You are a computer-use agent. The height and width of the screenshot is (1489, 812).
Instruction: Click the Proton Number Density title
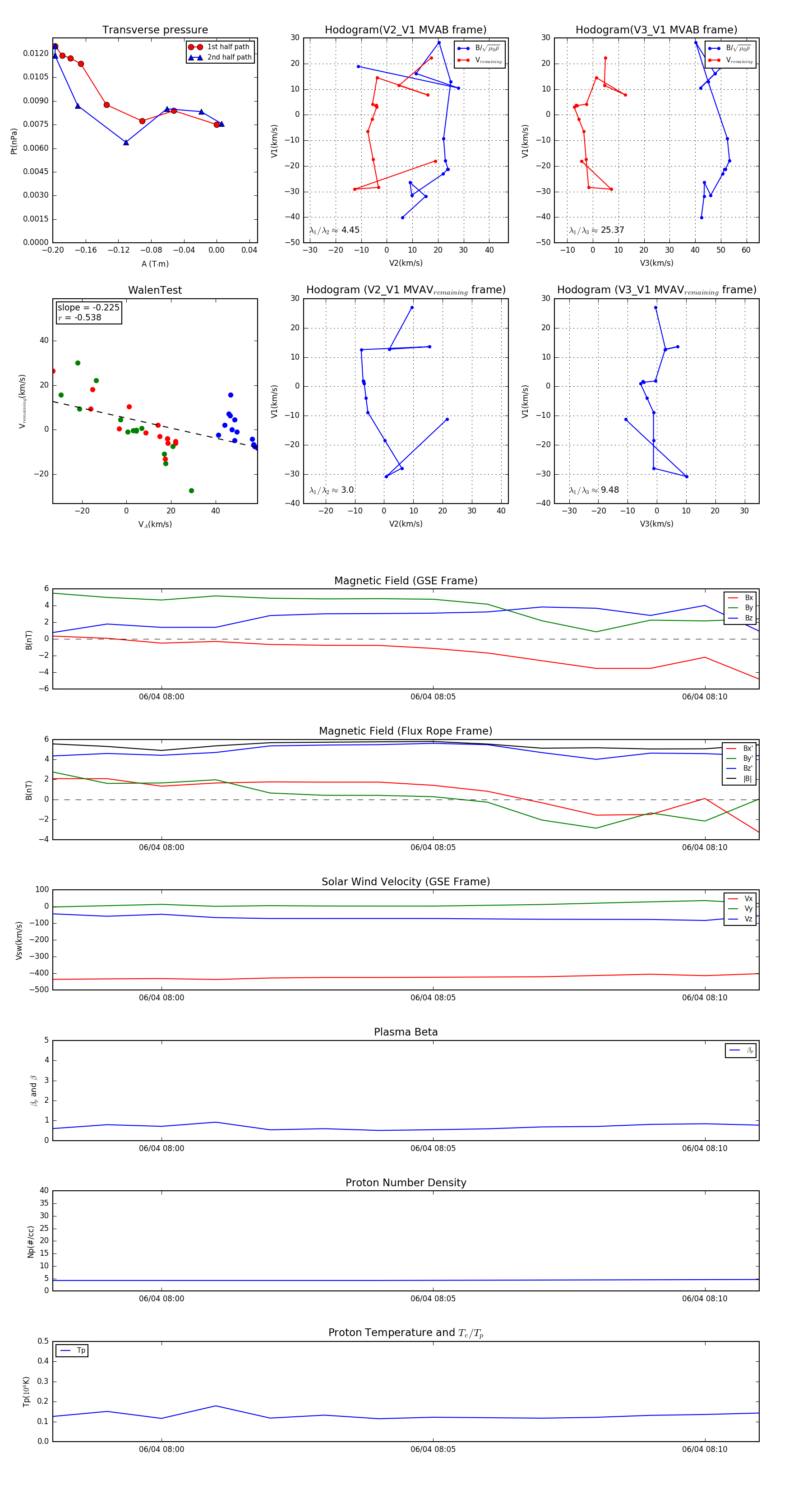click(406, 1183)
